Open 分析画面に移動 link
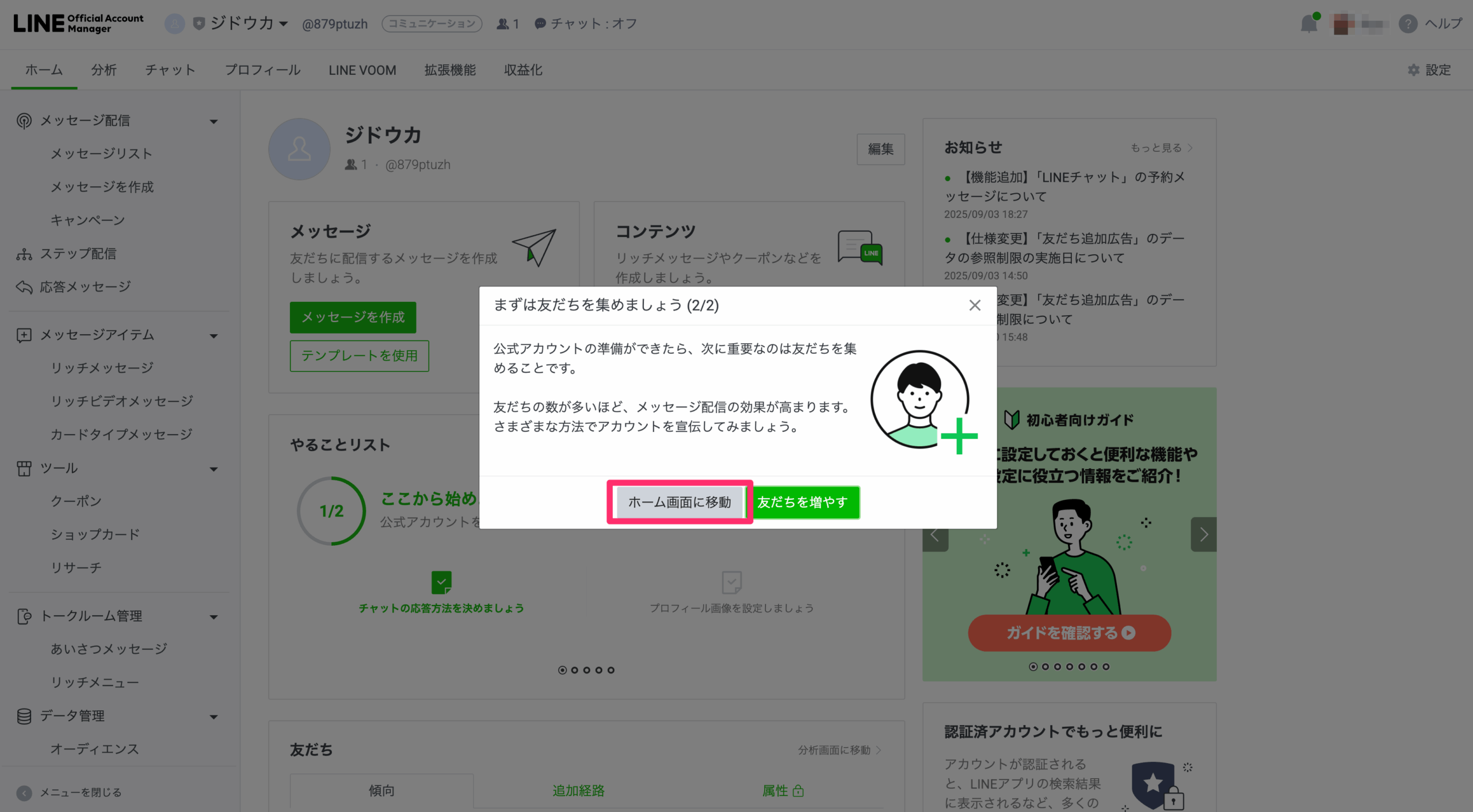 coord(839,750)
